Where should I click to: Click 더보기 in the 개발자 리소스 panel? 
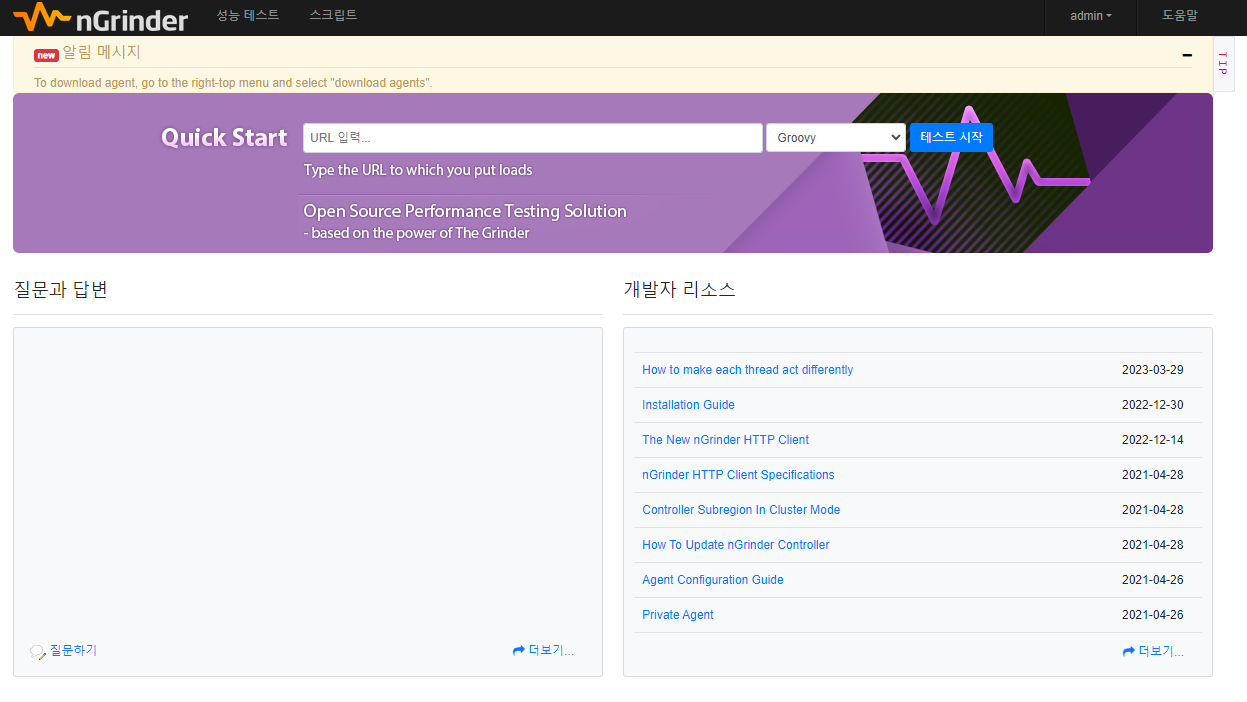point(1153,651)
